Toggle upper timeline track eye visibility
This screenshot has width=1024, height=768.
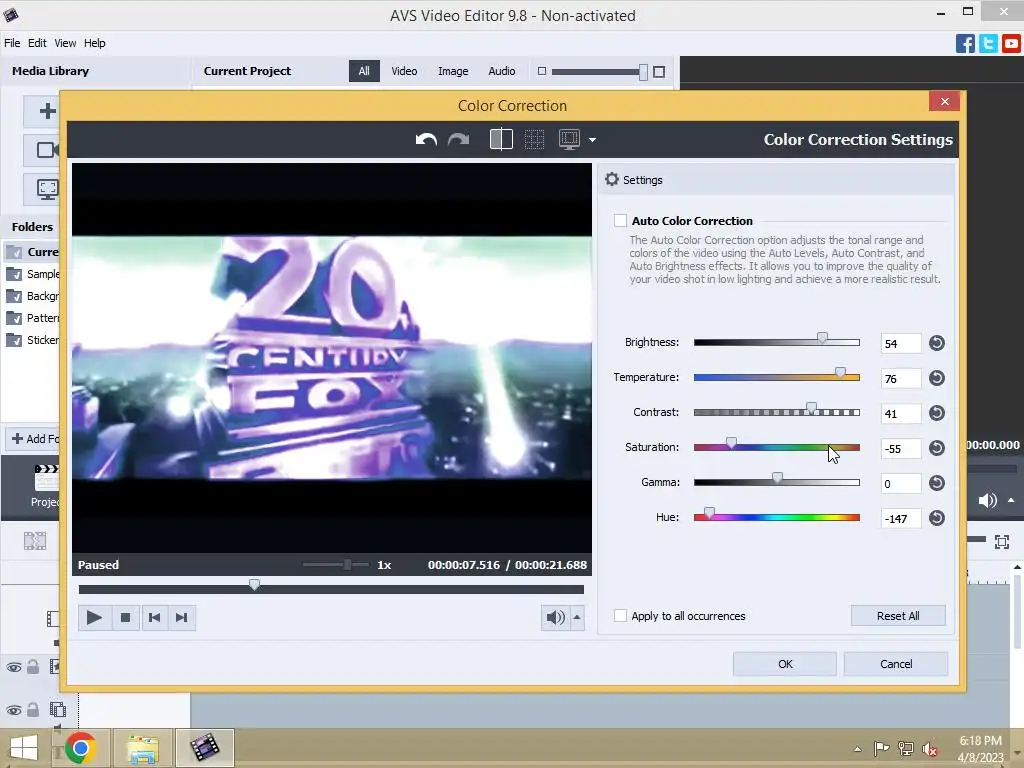[x=14, y=667]
